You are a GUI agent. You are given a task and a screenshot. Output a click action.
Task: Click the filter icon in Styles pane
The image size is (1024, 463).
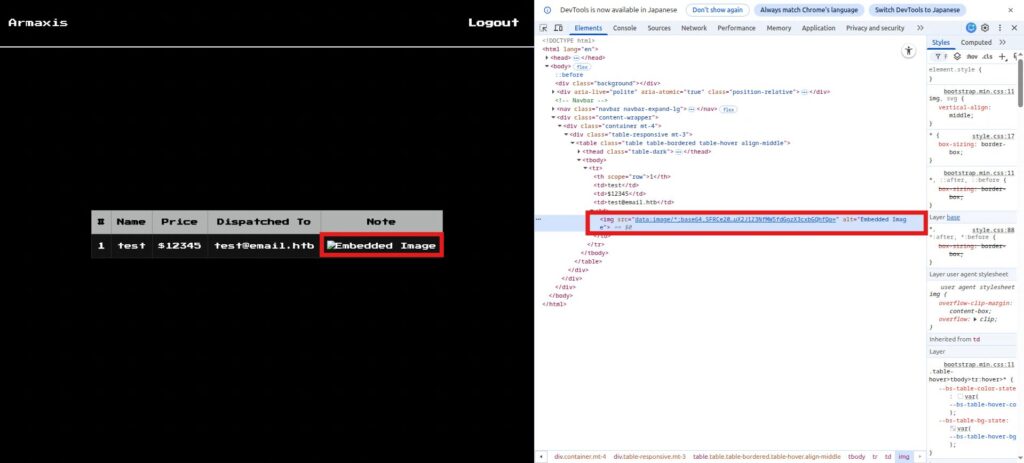click(937, 57)
